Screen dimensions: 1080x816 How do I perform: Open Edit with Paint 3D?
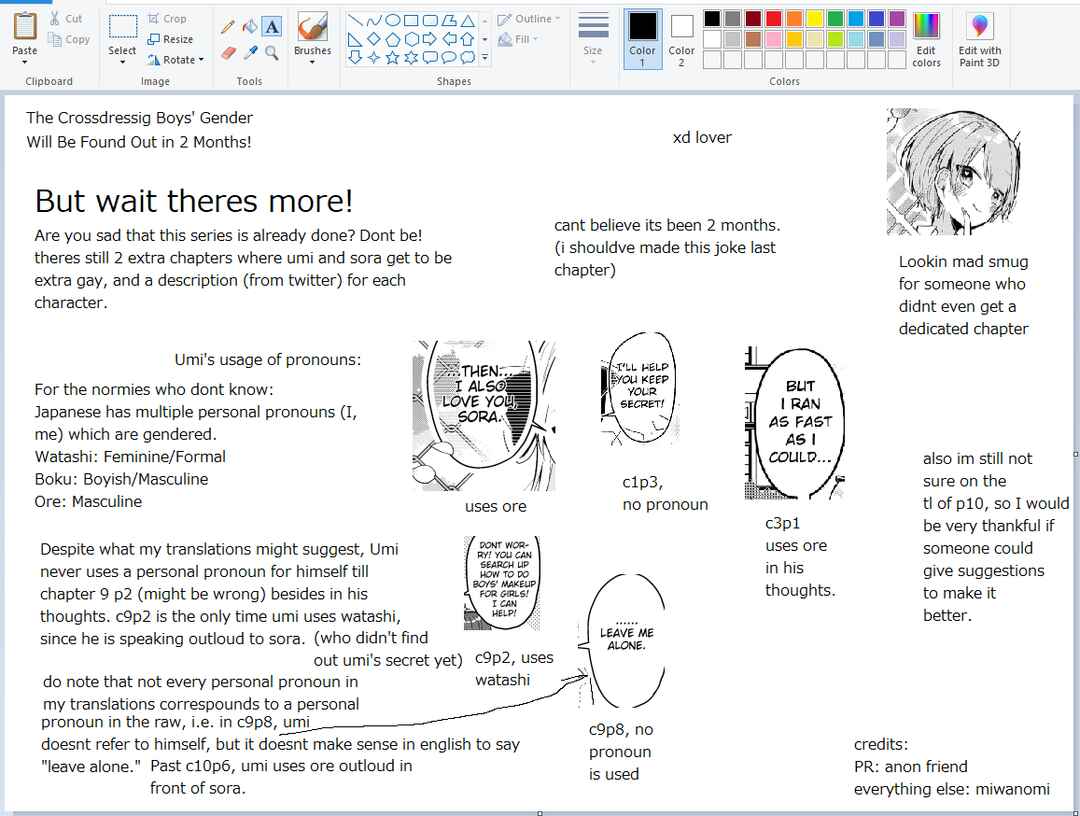(979, 39)
